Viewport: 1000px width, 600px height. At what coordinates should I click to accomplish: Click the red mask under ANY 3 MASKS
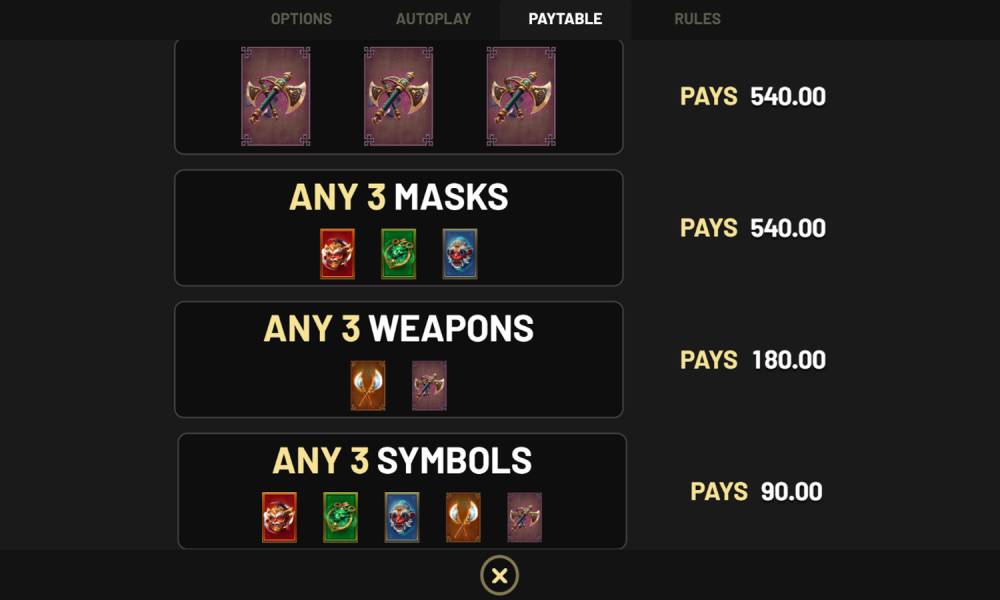click(337, 254)
